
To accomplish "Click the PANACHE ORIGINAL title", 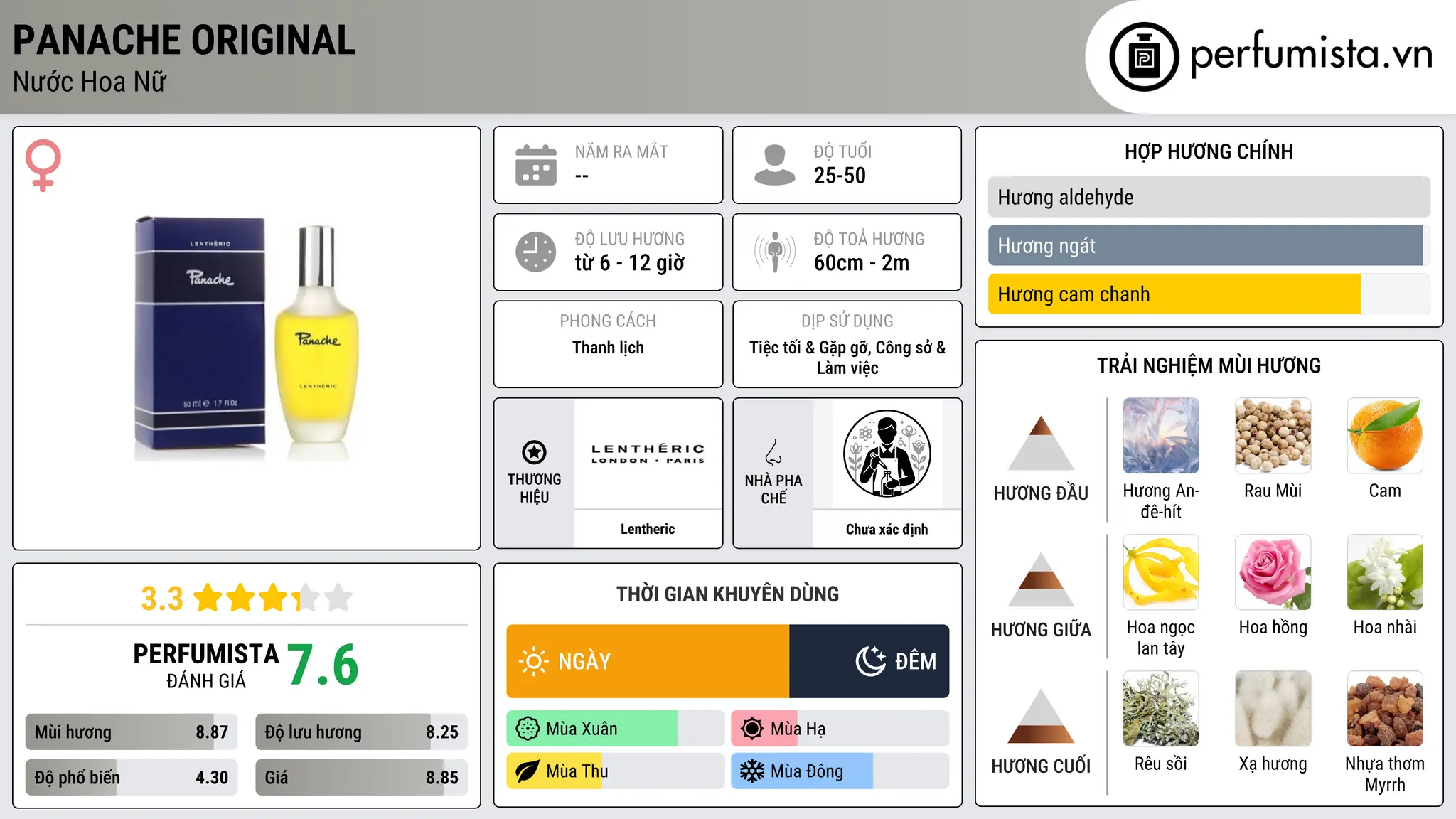I will point(184,40).
